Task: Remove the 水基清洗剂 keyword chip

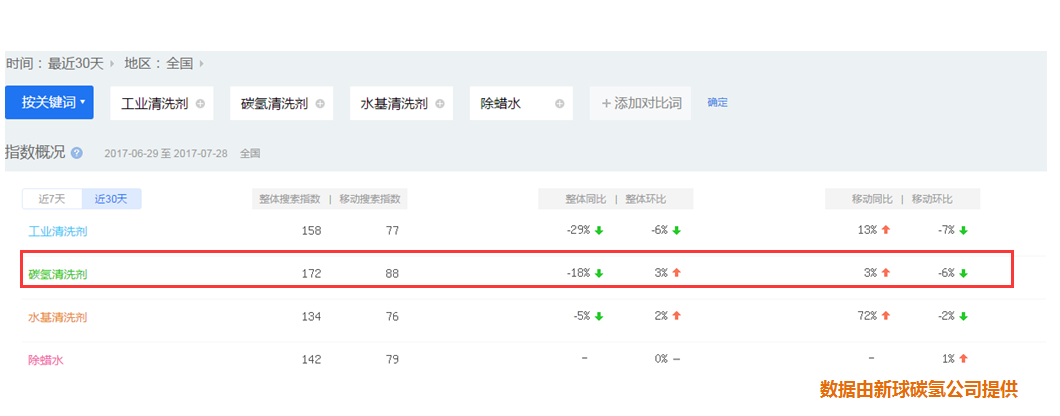Action: pos(440,103)
